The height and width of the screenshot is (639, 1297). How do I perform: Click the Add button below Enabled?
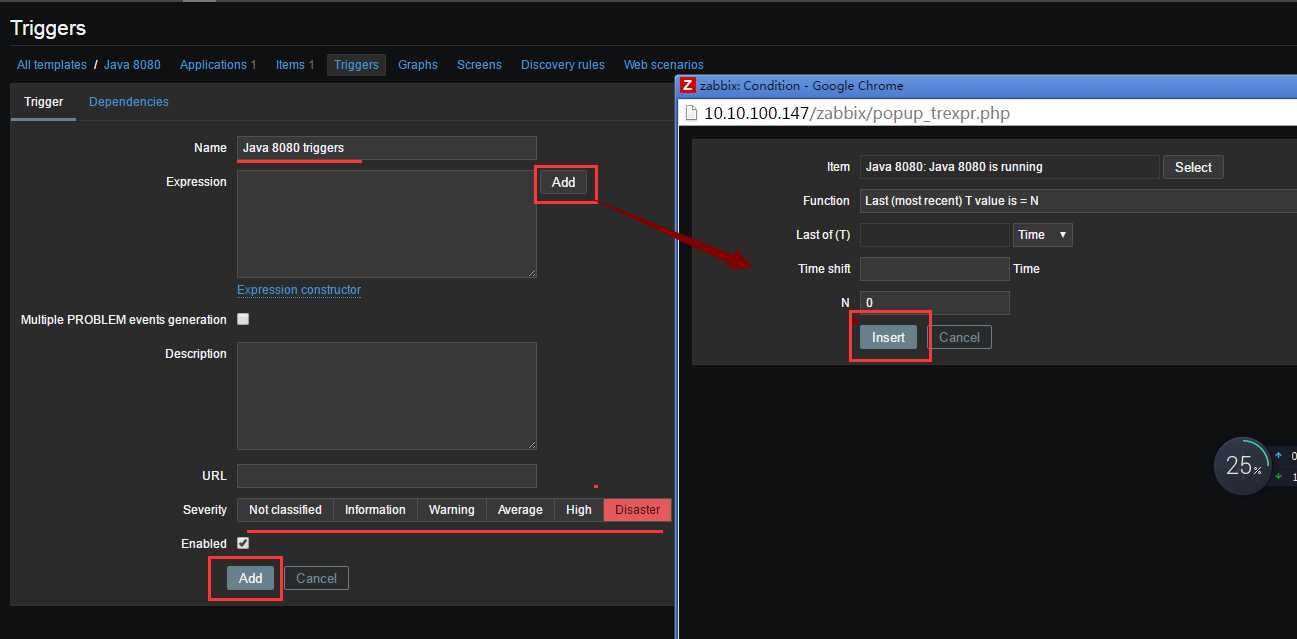[251, 578]
